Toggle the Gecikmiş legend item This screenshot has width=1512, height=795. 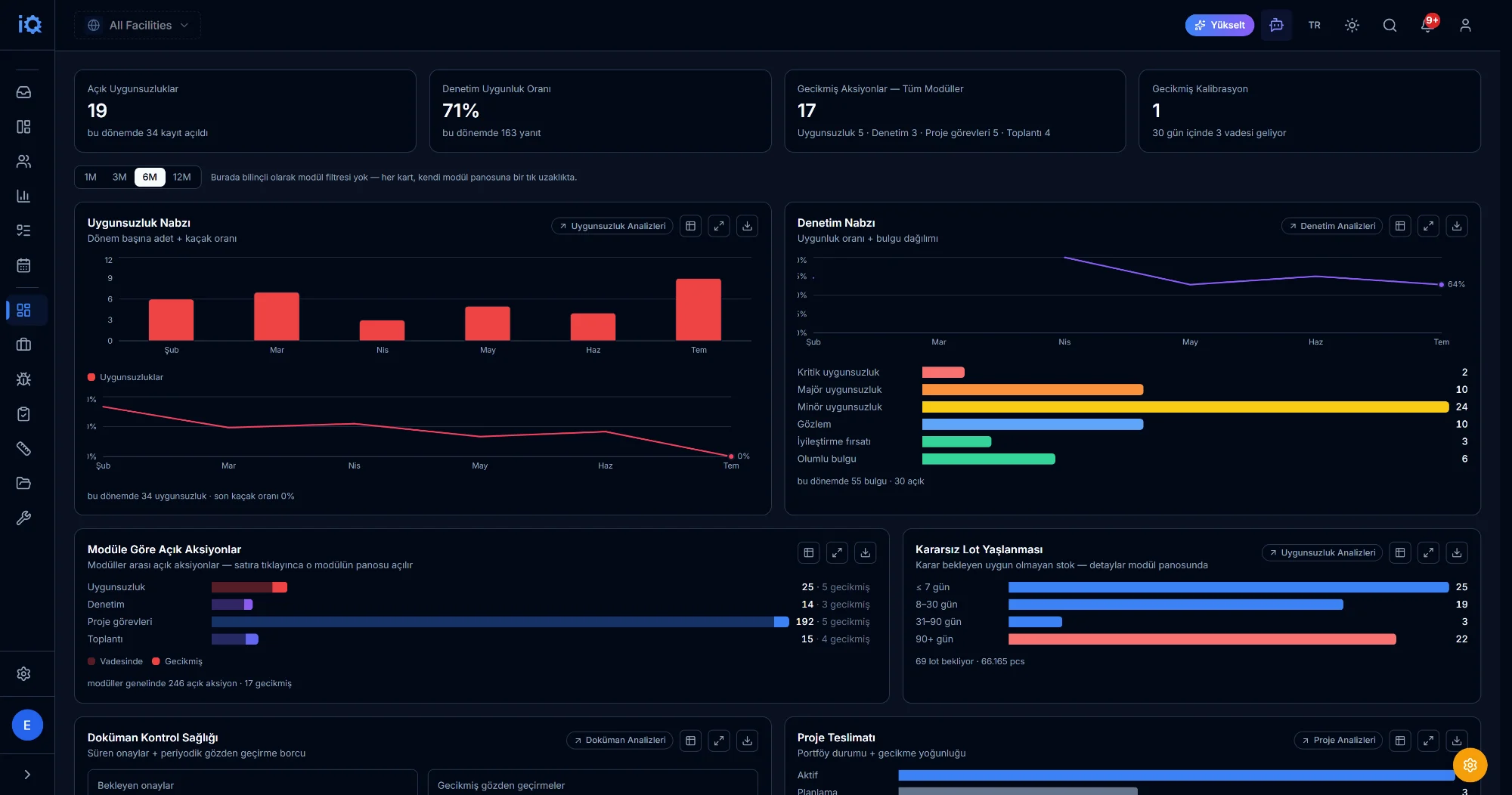coord(178,661)
